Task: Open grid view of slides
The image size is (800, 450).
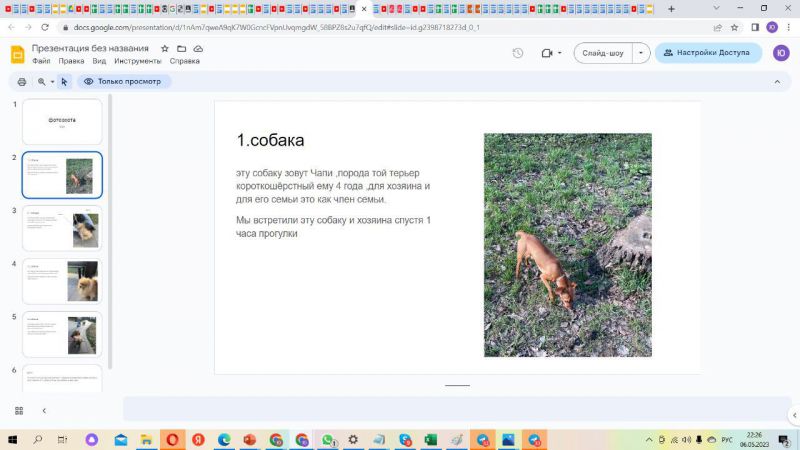Action: pyautogui.click(x=19, y=410)
